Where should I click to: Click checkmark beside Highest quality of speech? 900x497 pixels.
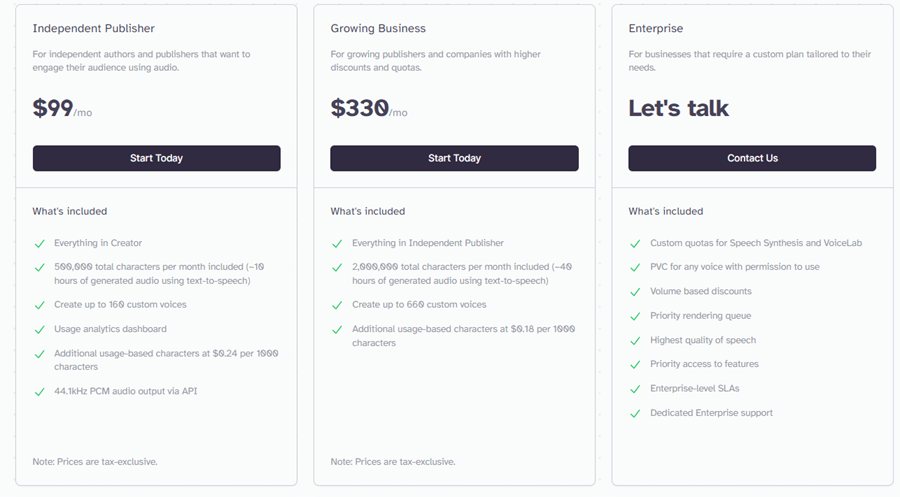635,341
